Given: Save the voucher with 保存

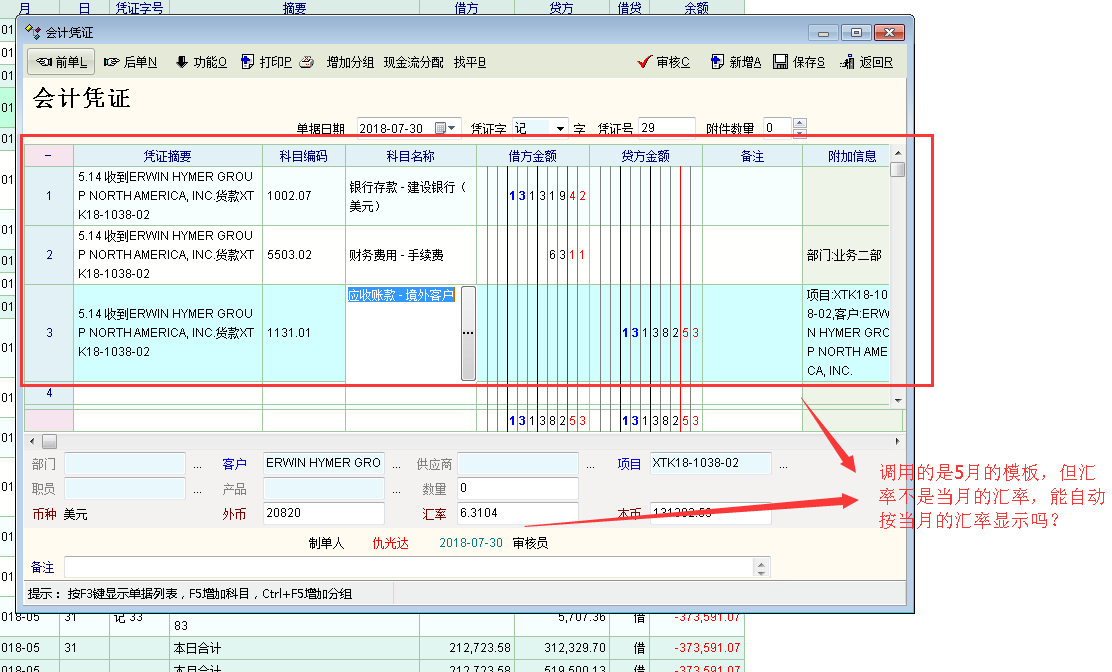Looking at the screenshot, I should pos(799,62).
